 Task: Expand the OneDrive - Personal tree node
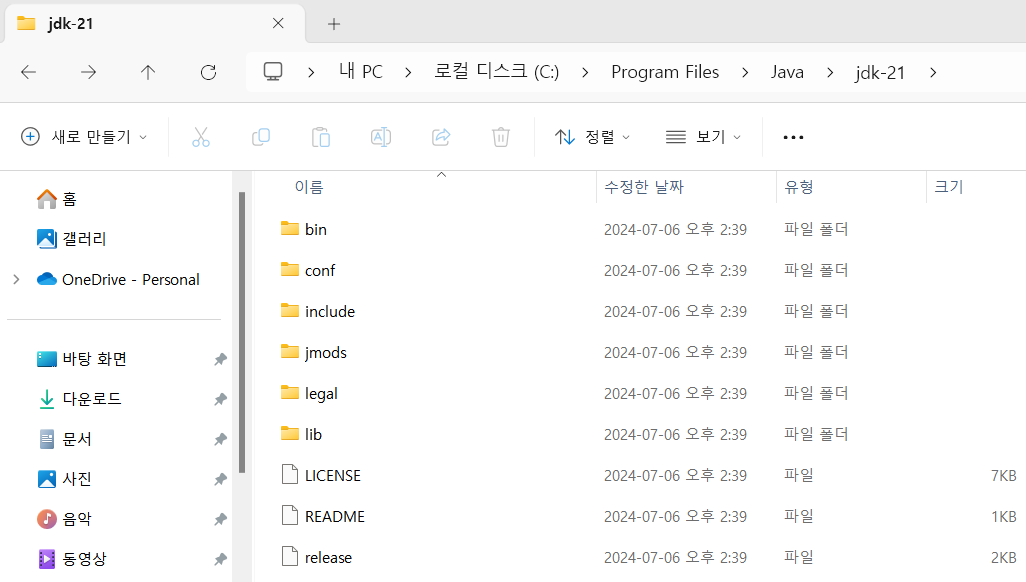coord(16,280)
